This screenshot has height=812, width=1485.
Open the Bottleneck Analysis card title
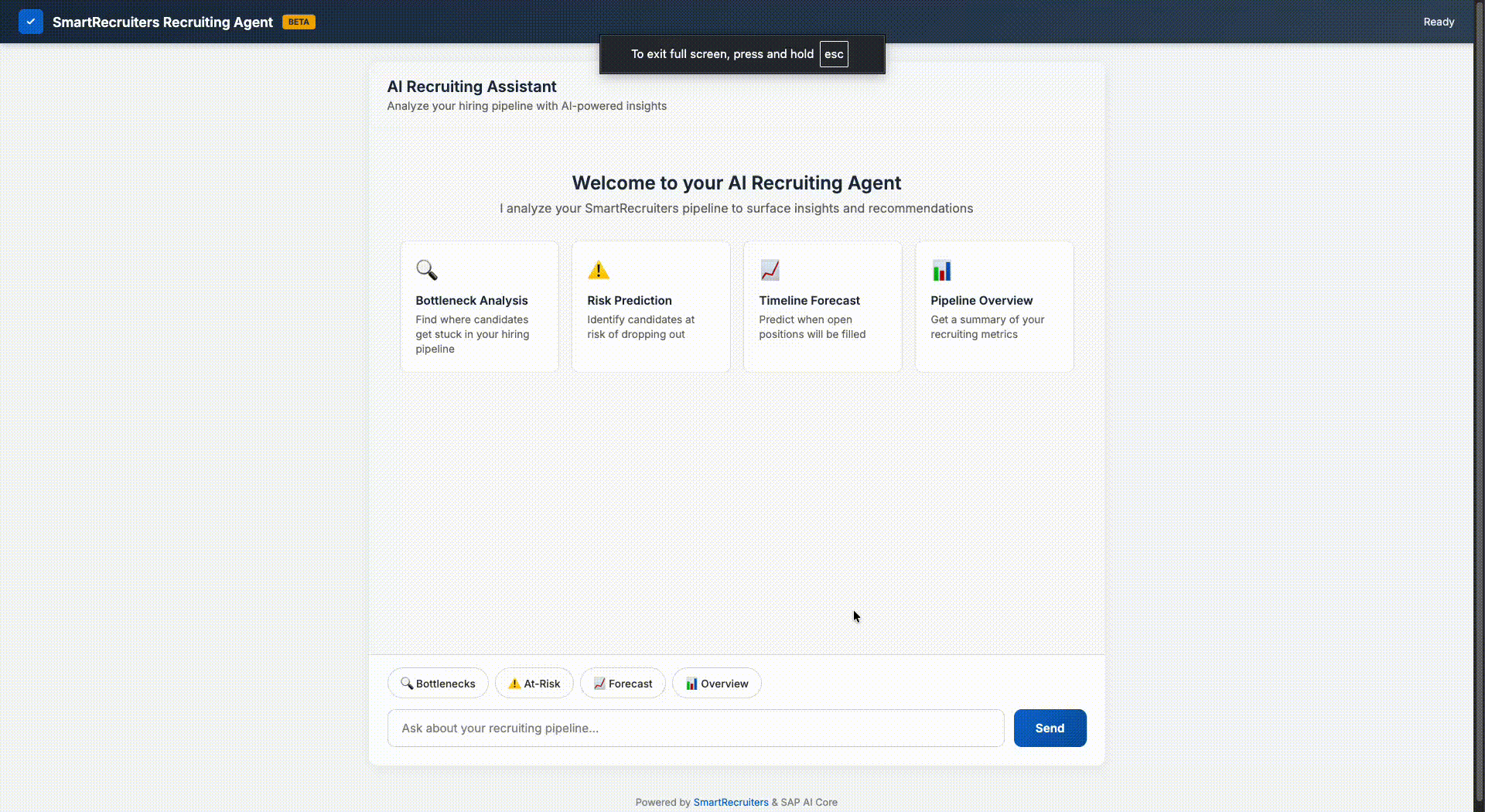(x=472, y=300)
